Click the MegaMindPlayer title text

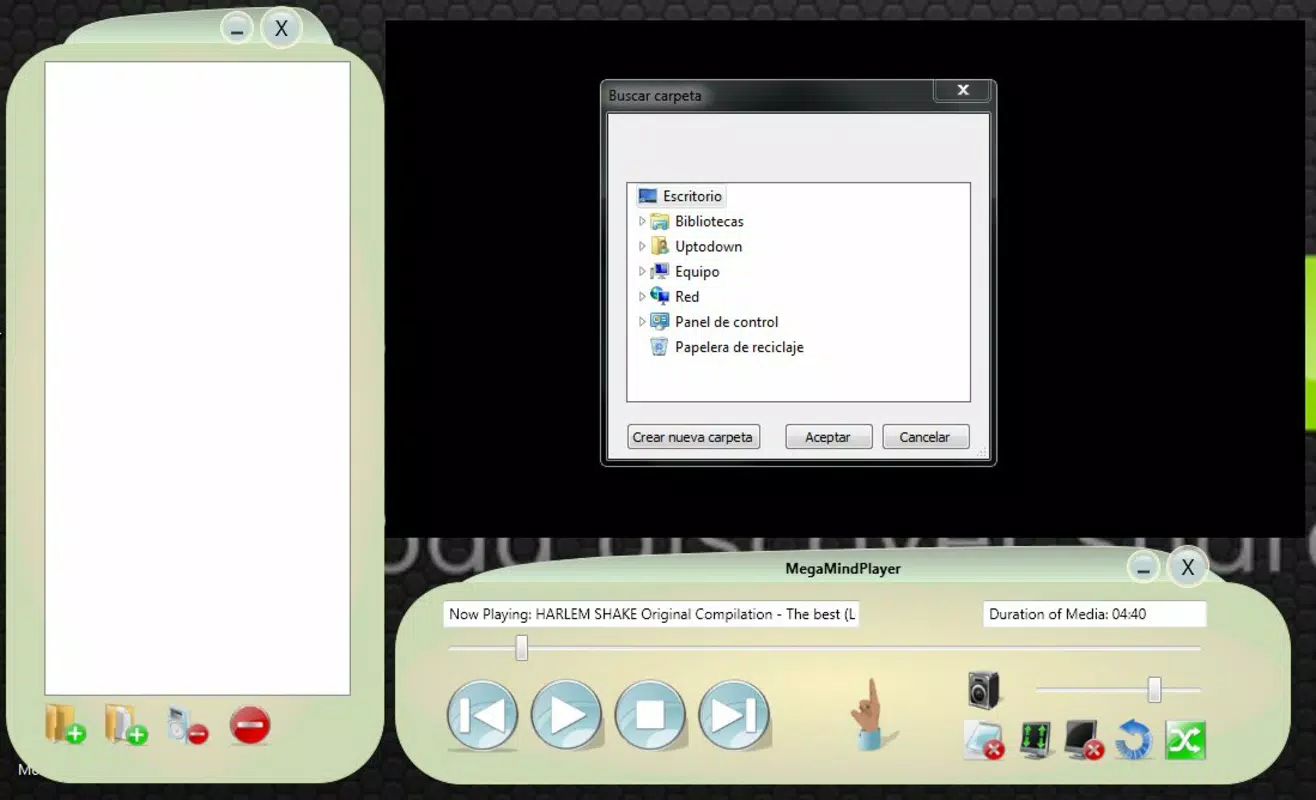point(843,569)
